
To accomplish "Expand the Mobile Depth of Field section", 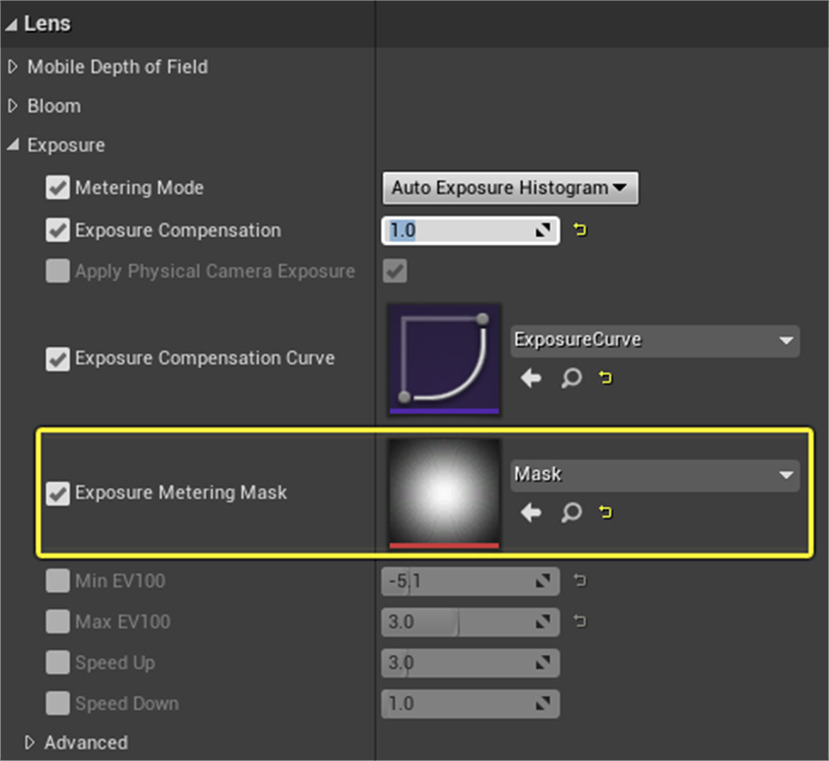I will click(13, 67).
